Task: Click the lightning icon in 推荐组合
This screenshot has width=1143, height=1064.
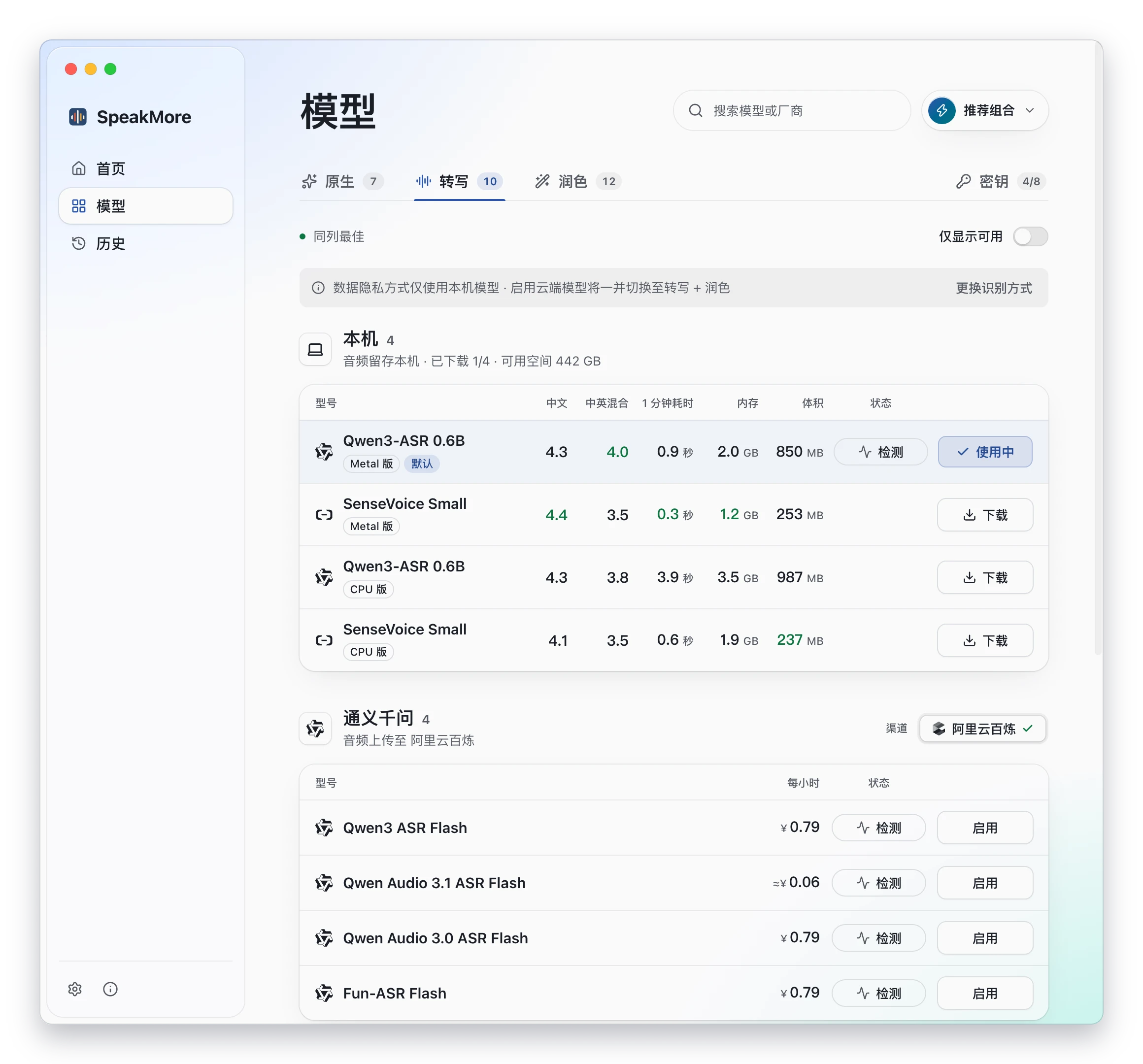Action: (942, 110)
